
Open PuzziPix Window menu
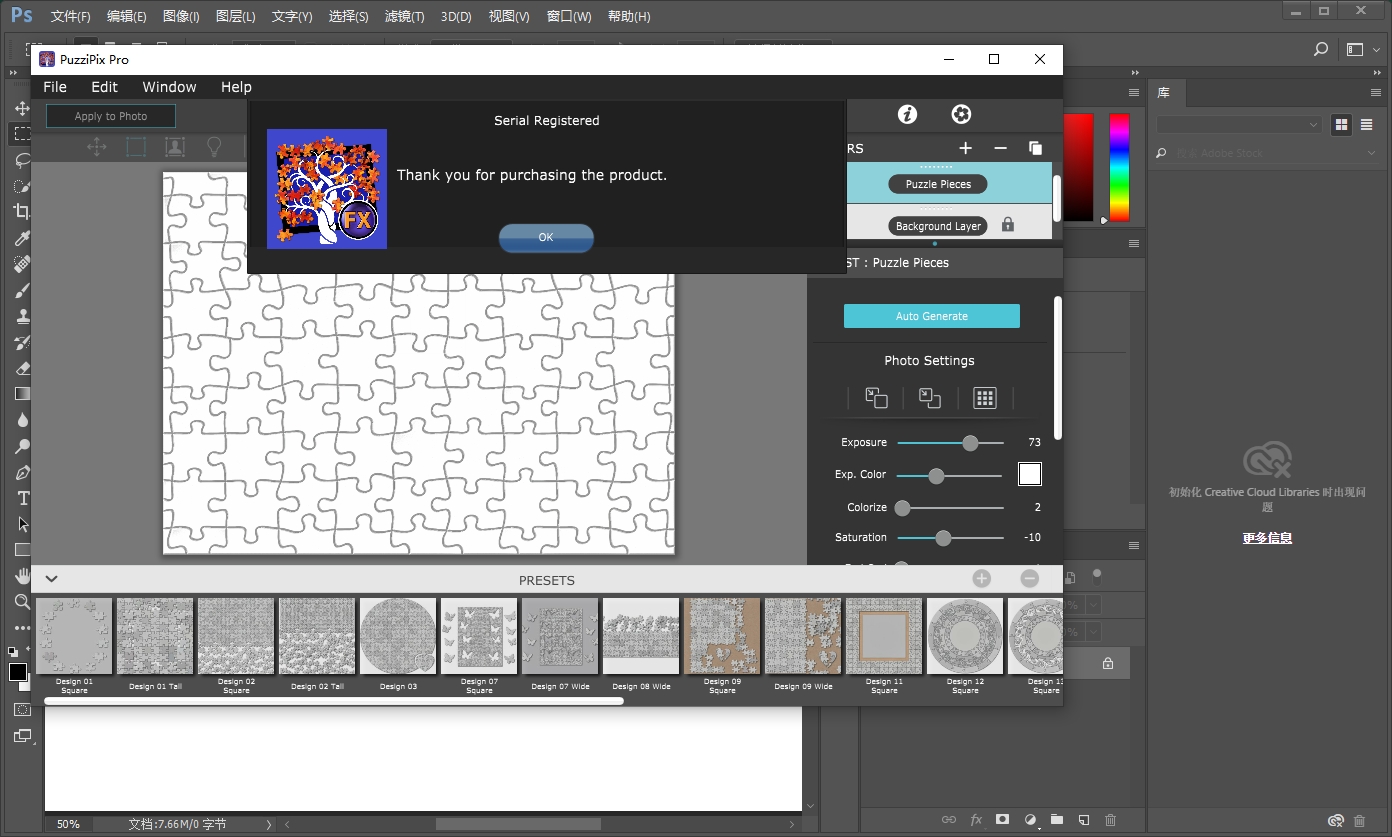169,87
